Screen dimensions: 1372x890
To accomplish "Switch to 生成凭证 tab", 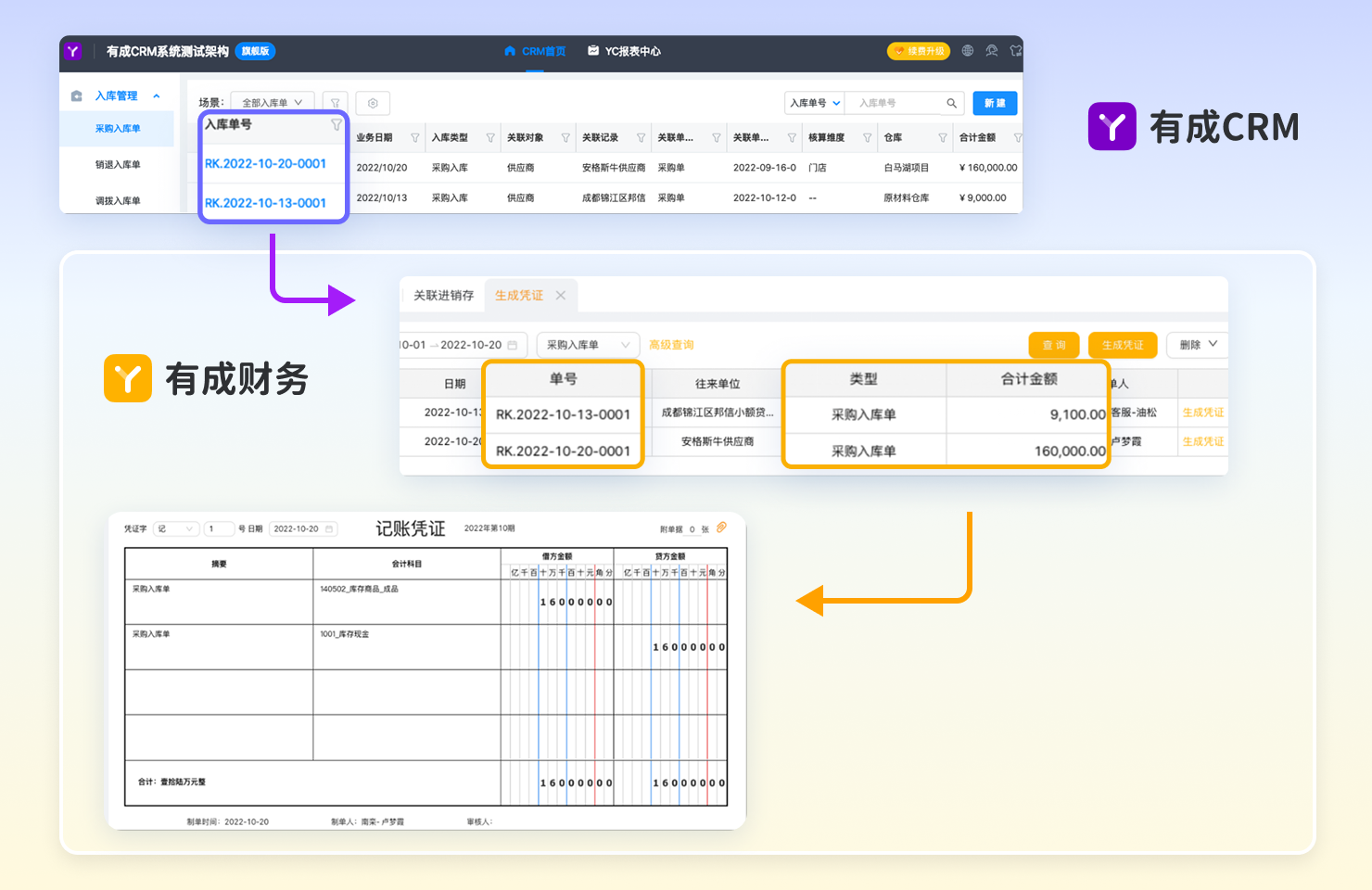I will coord(519,296).
